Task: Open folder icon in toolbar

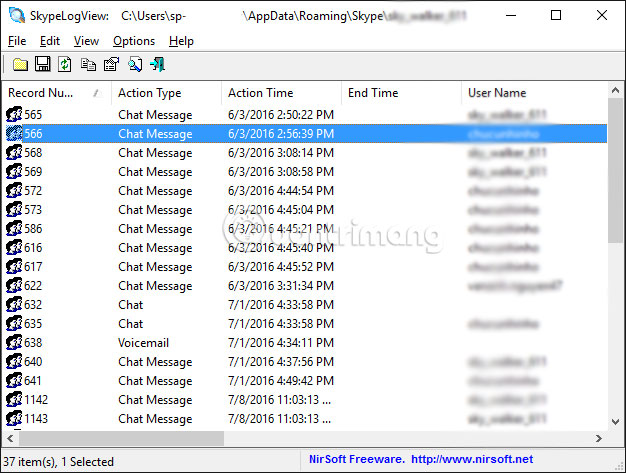Action: [x=20, y=64]
